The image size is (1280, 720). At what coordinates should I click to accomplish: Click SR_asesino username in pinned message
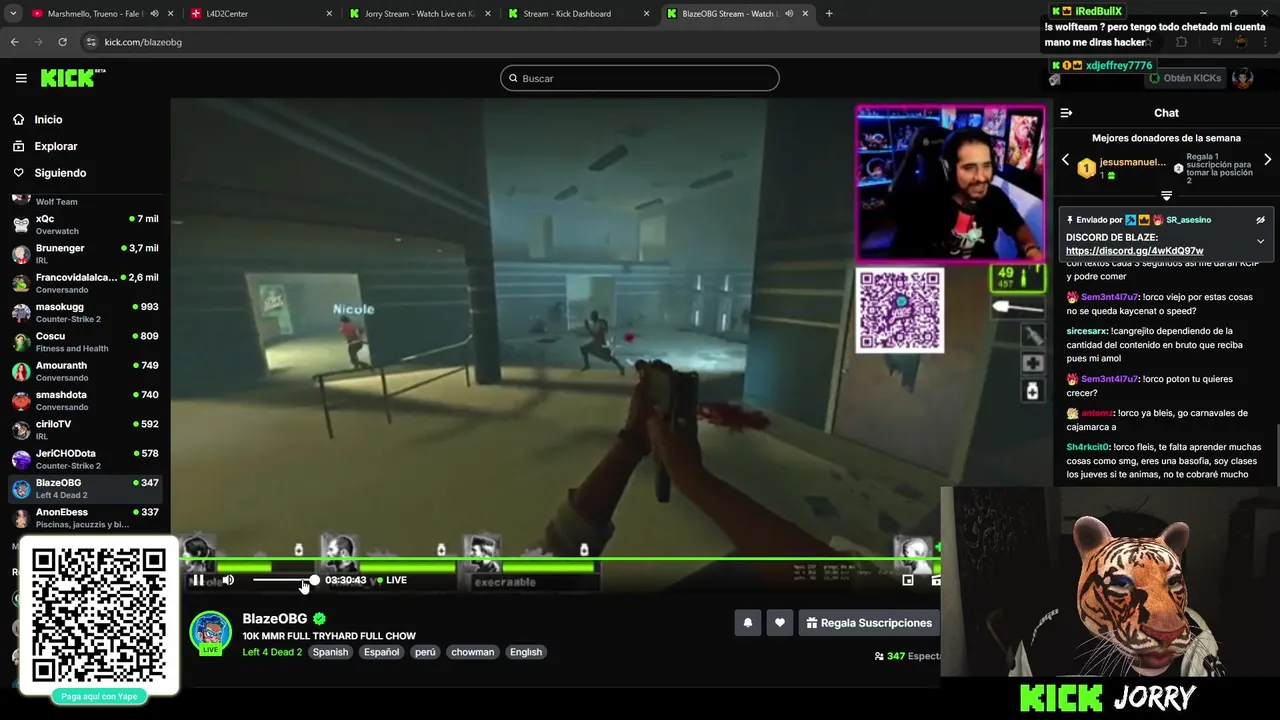(1188, 220)
